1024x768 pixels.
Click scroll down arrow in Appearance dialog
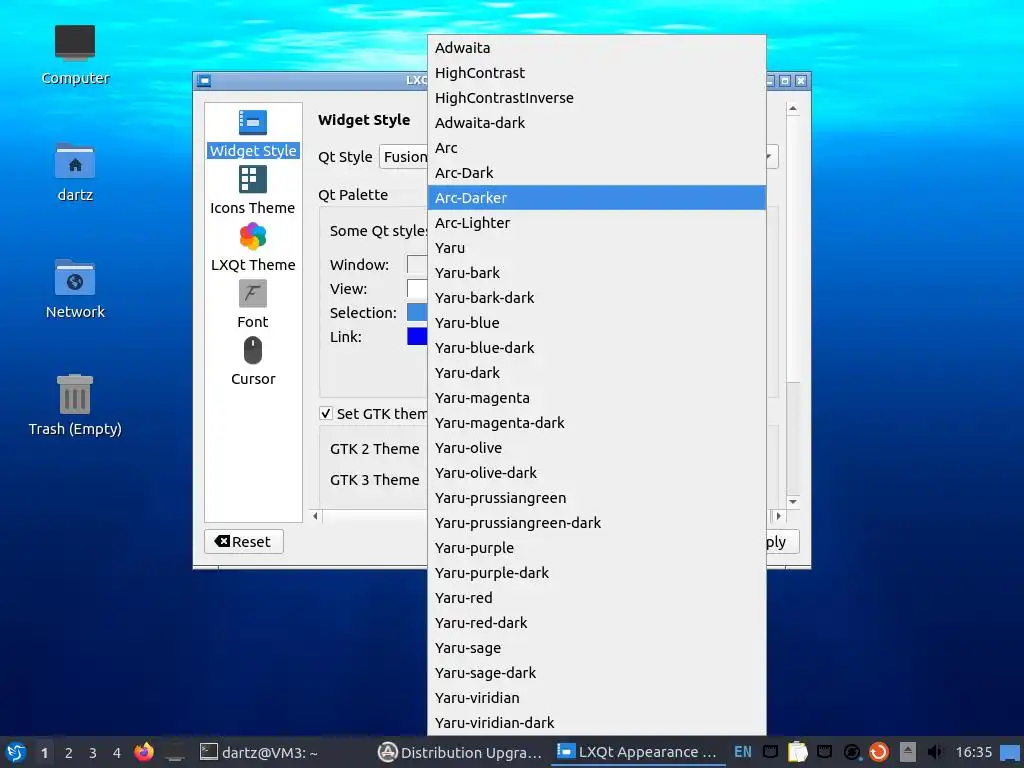793,502
